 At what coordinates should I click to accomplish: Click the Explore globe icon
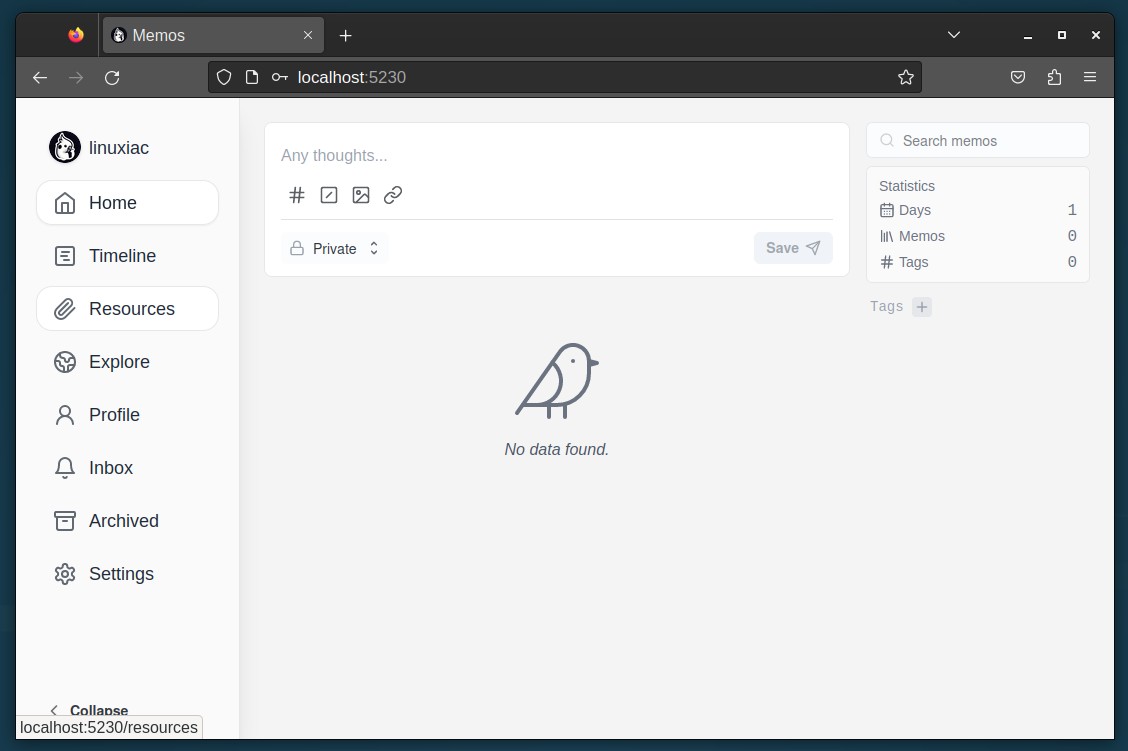[x=65, y=362]
